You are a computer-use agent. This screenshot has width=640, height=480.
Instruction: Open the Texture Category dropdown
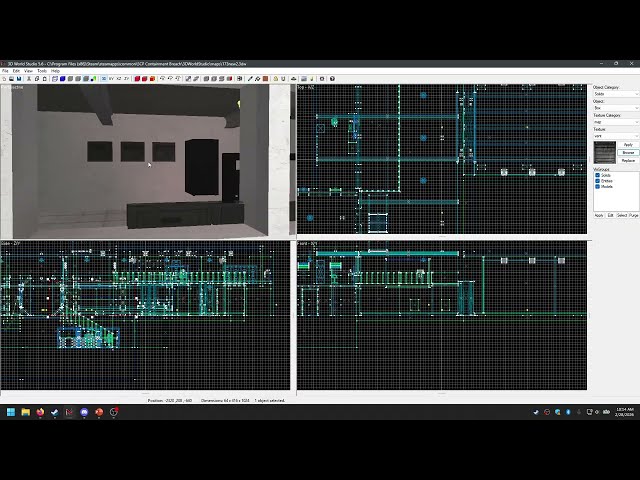tap(616, 122)
